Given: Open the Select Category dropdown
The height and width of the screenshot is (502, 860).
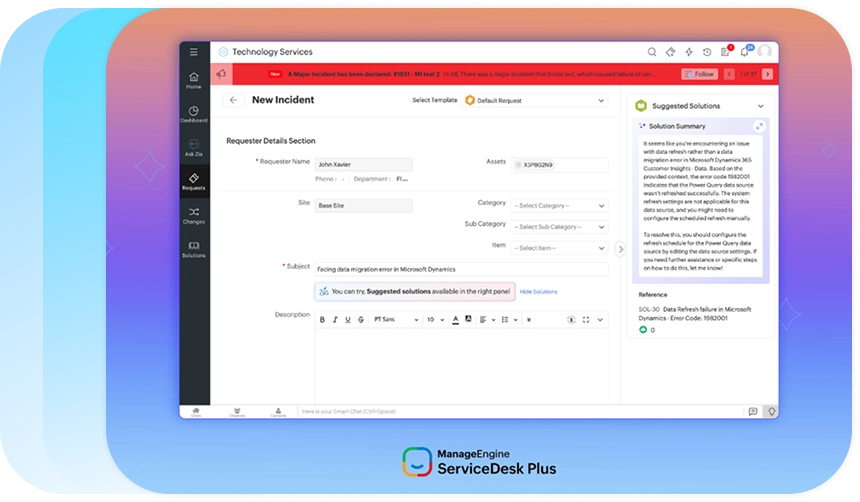Looking at the screenshot, I should [559, 205].
